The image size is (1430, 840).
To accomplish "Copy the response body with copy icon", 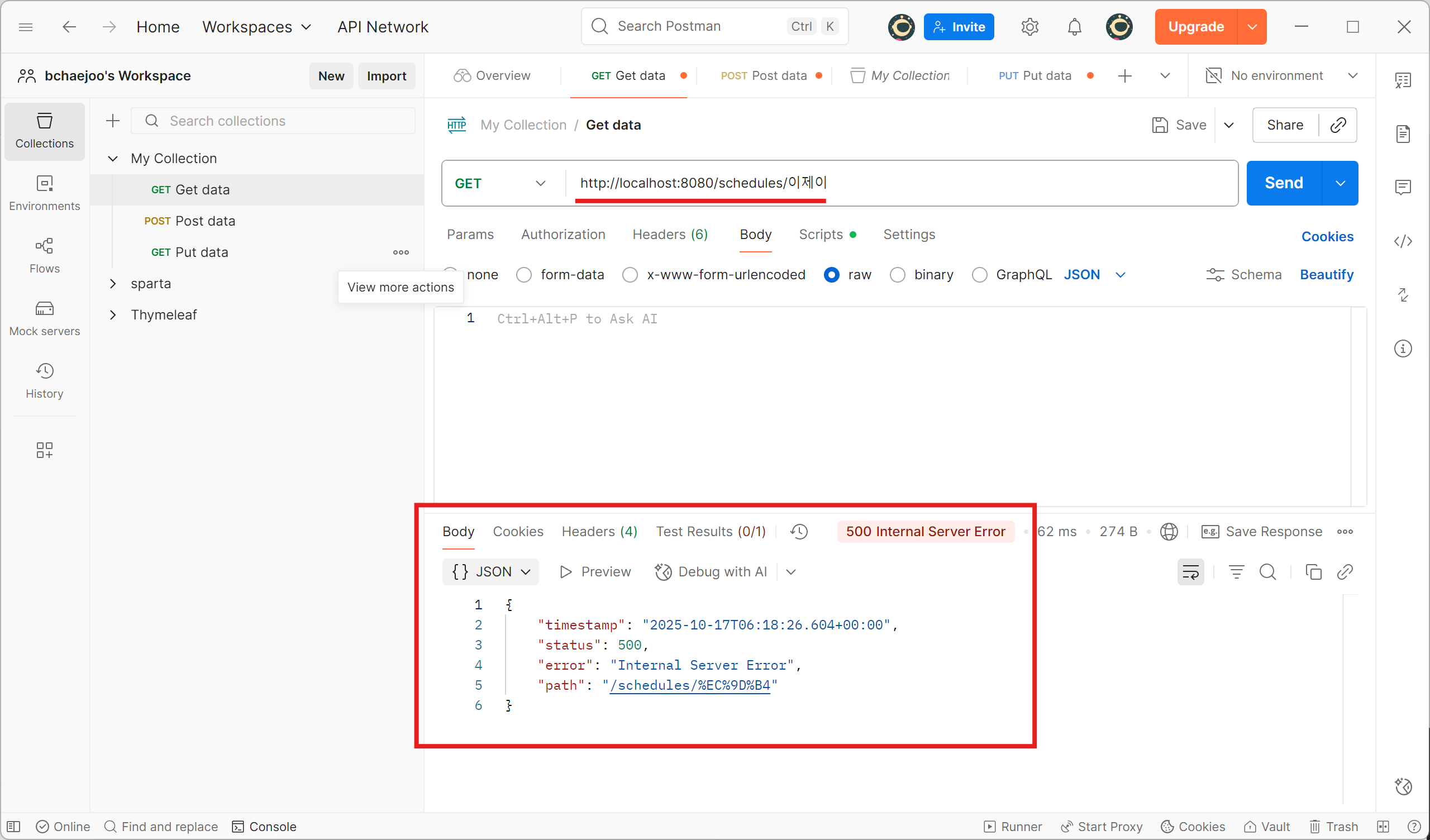I will 1313,571.
